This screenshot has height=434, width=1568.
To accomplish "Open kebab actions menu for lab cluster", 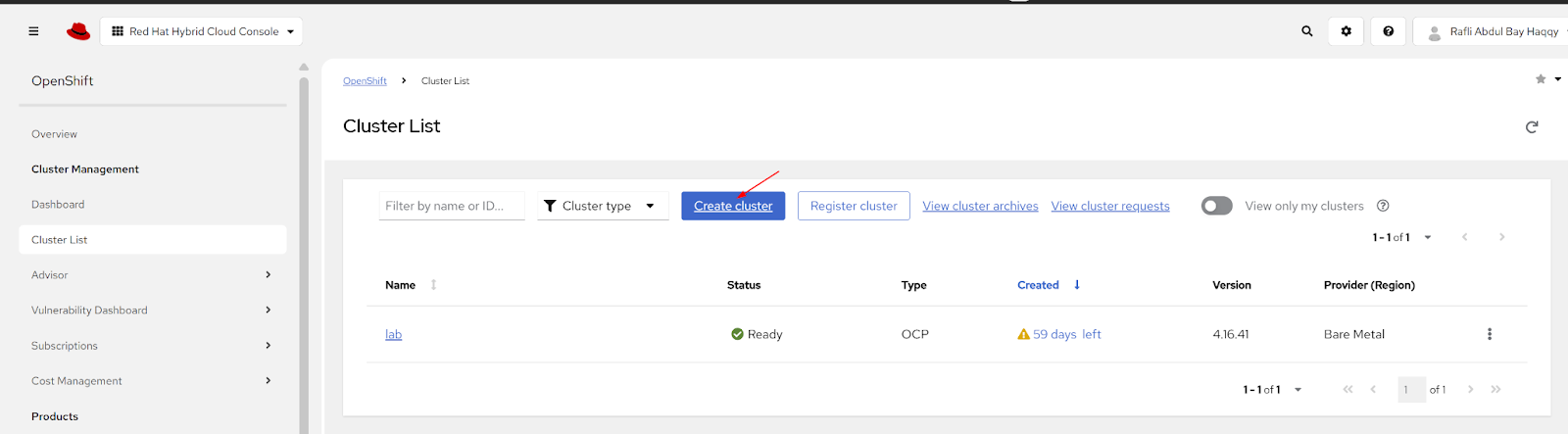I will [x=1490, y=334].
